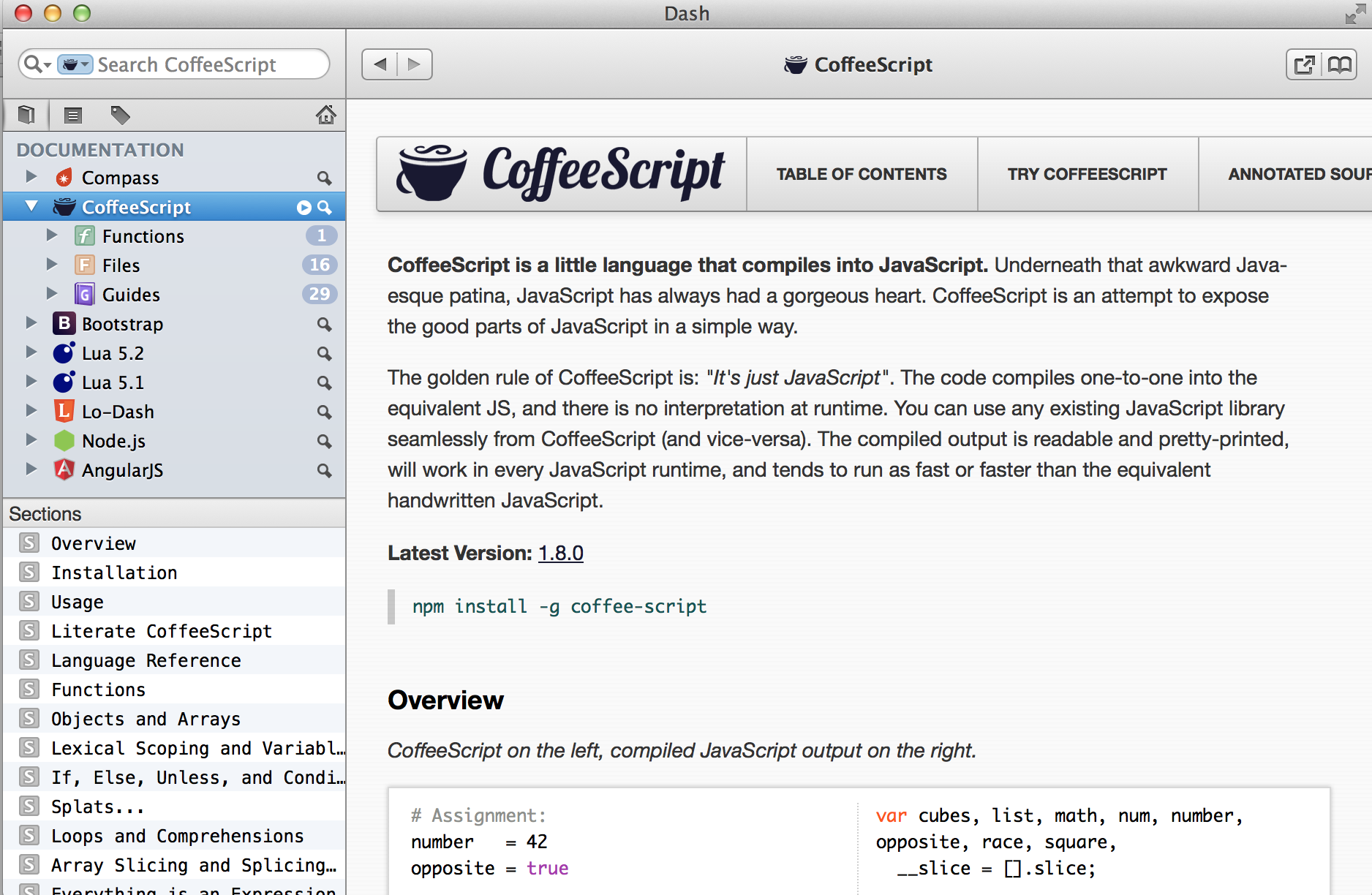Jump to Lexical Scoping and Variables section
The height and width of the screenshot is (895, 1372).
pyautogui.click(x=174, y=747)
